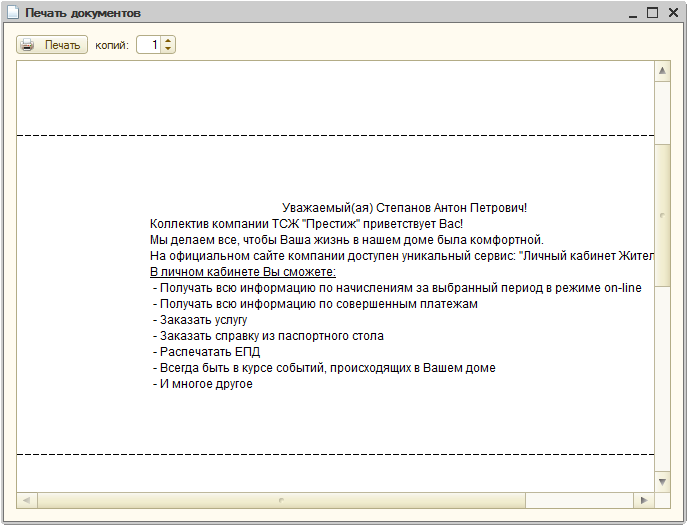Viewport: 687px width, 525px height.
Task: Click the line 'Коллектив компании ТСЖ "Престиж" приветствует Вас!'
Action: pos(306,224)
